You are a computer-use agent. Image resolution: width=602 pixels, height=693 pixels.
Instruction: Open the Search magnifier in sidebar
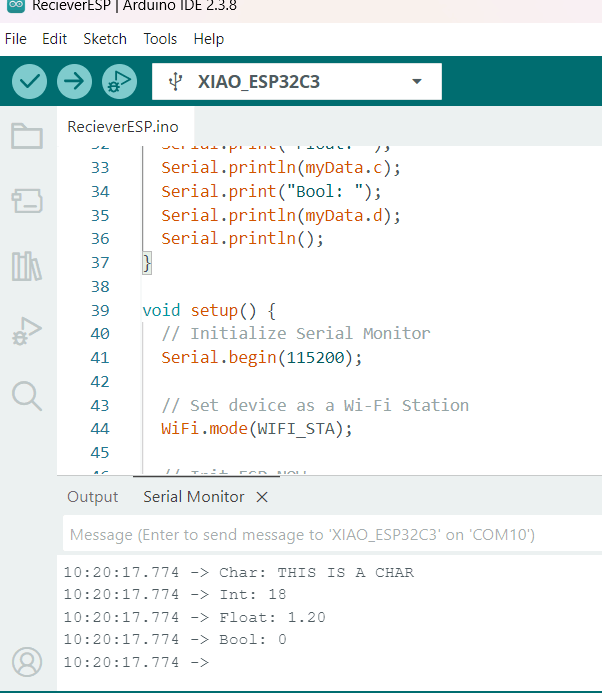point(27,396)
